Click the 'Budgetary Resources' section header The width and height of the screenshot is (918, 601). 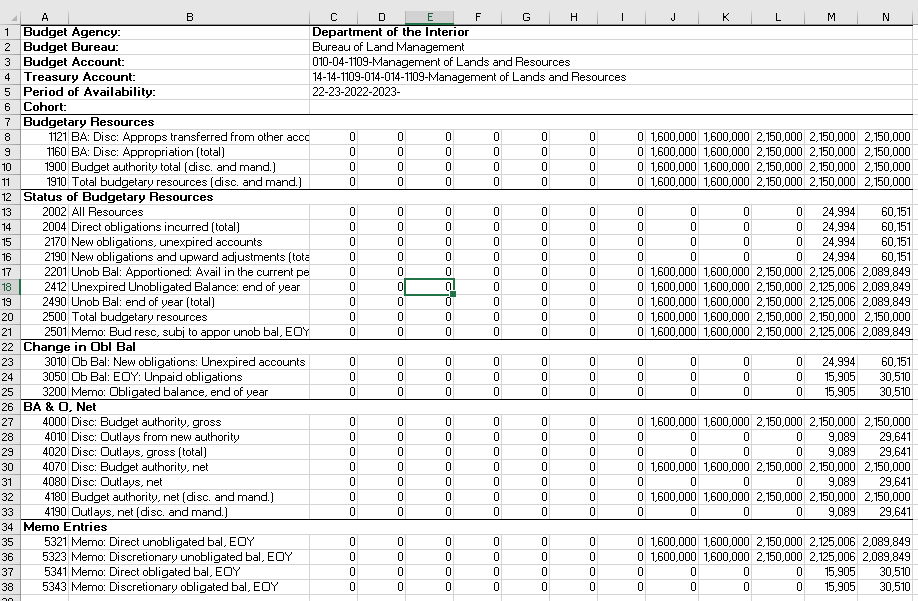pos(89,122)
